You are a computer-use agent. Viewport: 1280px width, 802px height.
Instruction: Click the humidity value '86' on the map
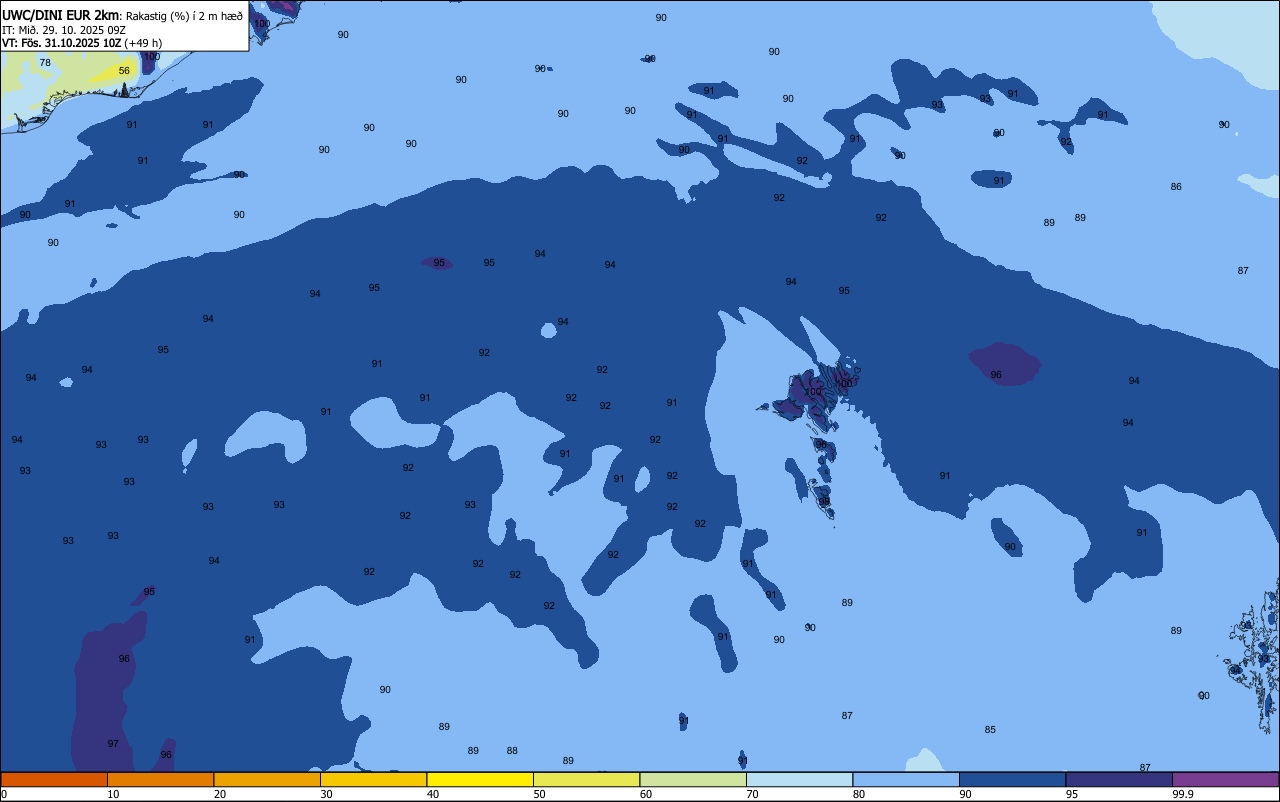click(1176, 187)
